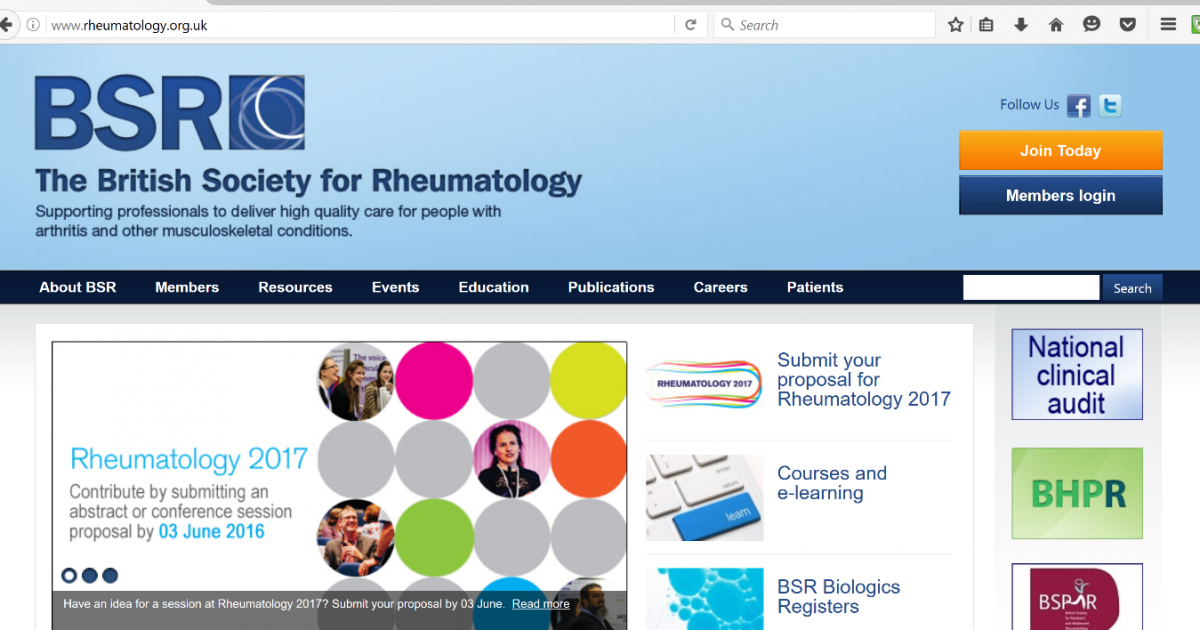Click the browser Search box

coord(825,25)
